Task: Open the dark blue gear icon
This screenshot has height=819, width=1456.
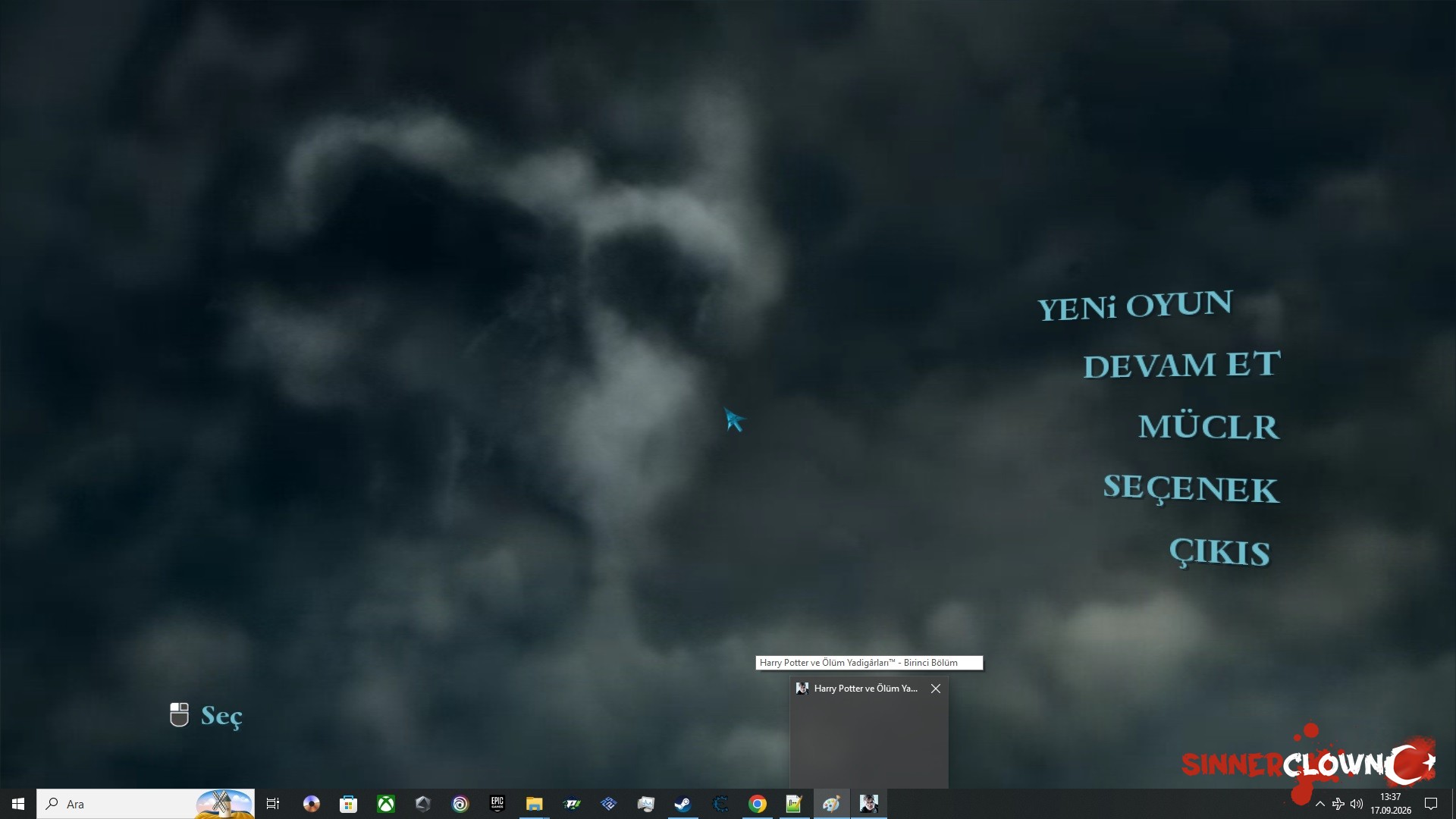Action: [720, 804]
